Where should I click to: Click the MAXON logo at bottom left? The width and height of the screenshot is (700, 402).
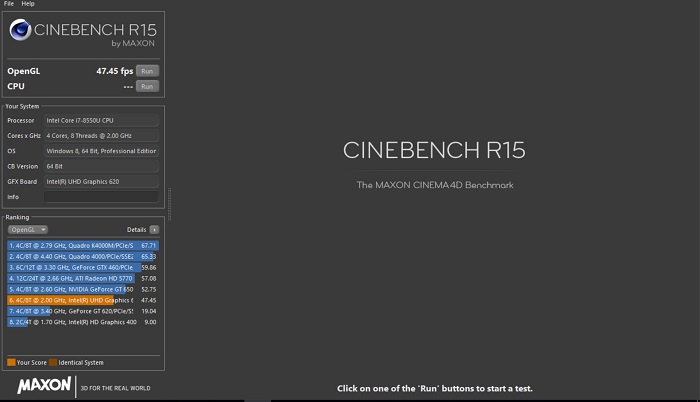(x=44, y=385)
